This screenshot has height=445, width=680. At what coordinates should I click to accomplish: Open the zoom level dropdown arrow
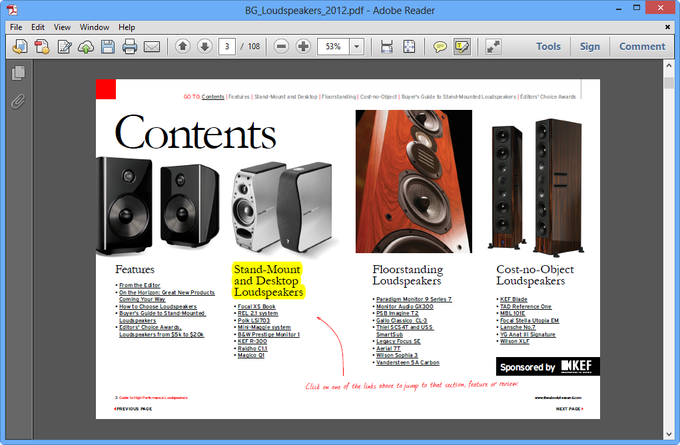tap(356, 46)
